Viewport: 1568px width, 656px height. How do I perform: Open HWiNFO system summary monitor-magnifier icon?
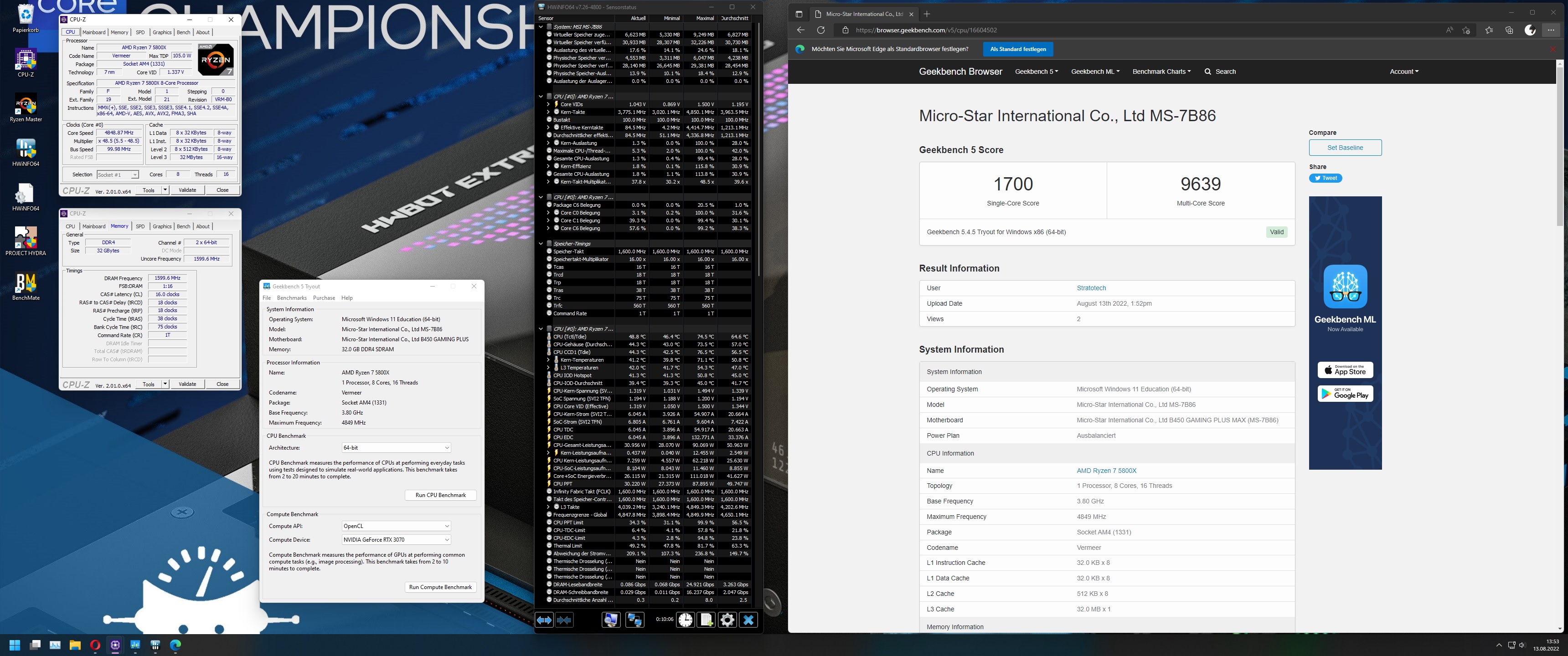click(610, 620)
